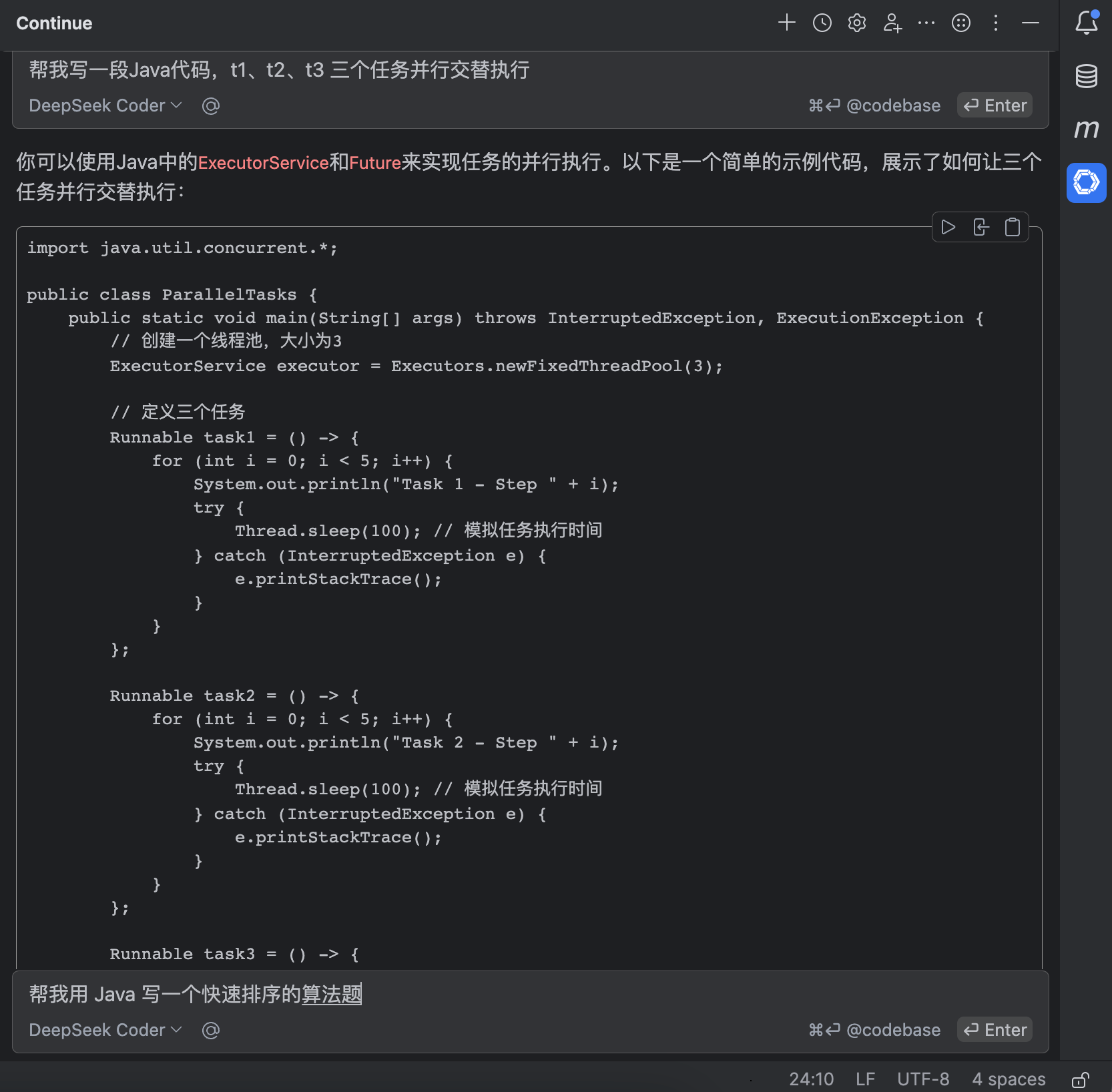The width and height of the screenshot is (1112, 1092).
Task: Add context with @ in bottom input
Action: (211, 1030)
